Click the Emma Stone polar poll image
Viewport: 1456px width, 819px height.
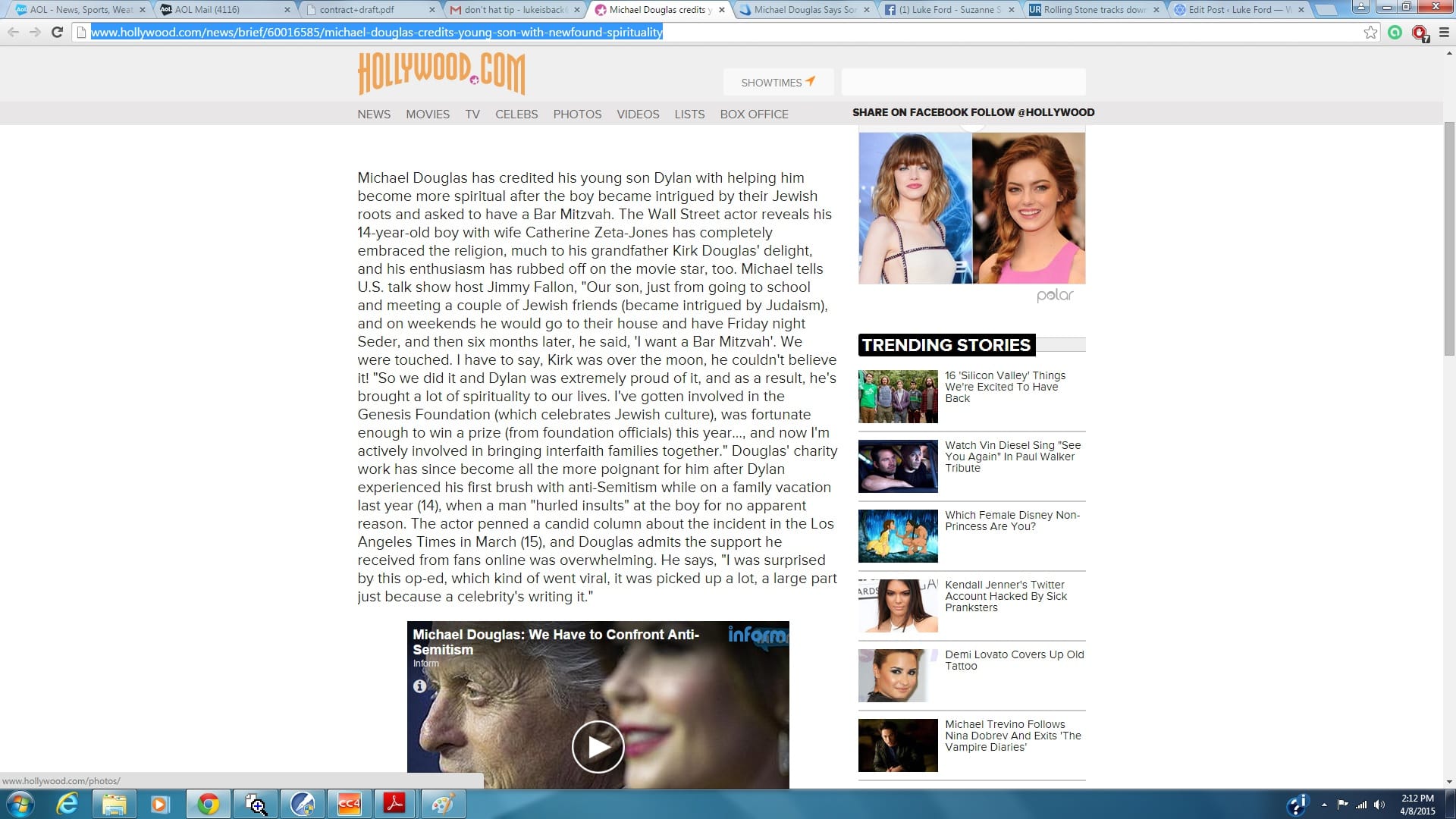(x=971, y=209)
